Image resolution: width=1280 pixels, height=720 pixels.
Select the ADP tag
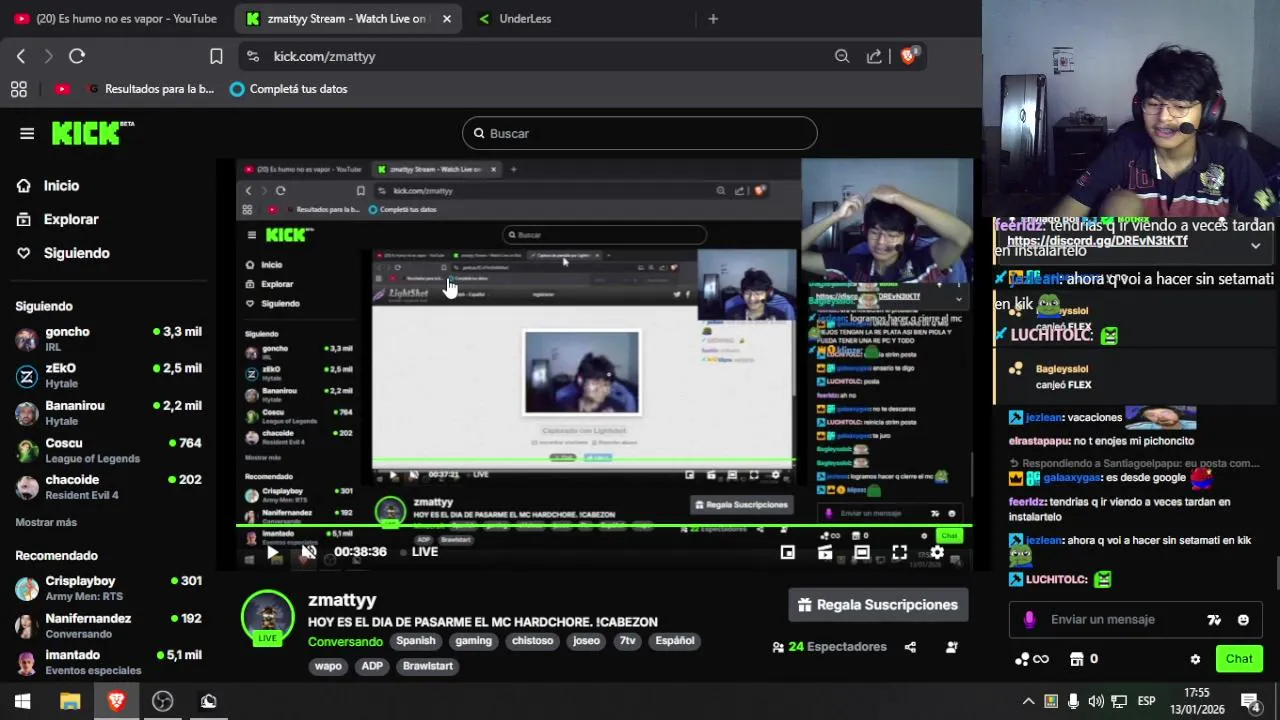click(x=372, y=666)
